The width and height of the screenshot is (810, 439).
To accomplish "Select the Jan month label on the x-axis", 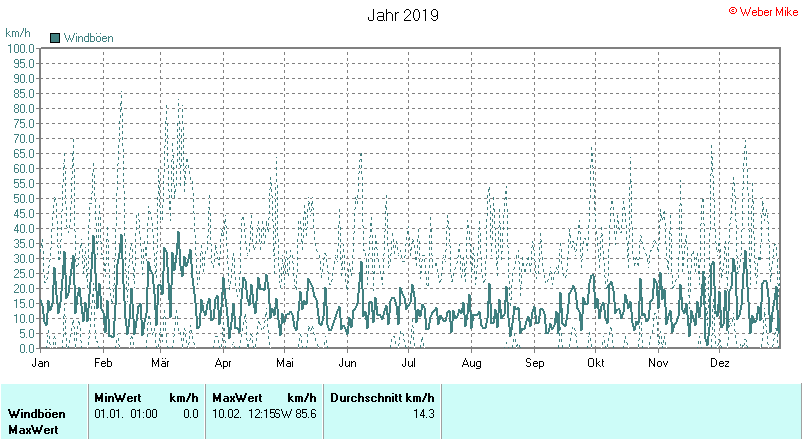I will tap(41, 363).
